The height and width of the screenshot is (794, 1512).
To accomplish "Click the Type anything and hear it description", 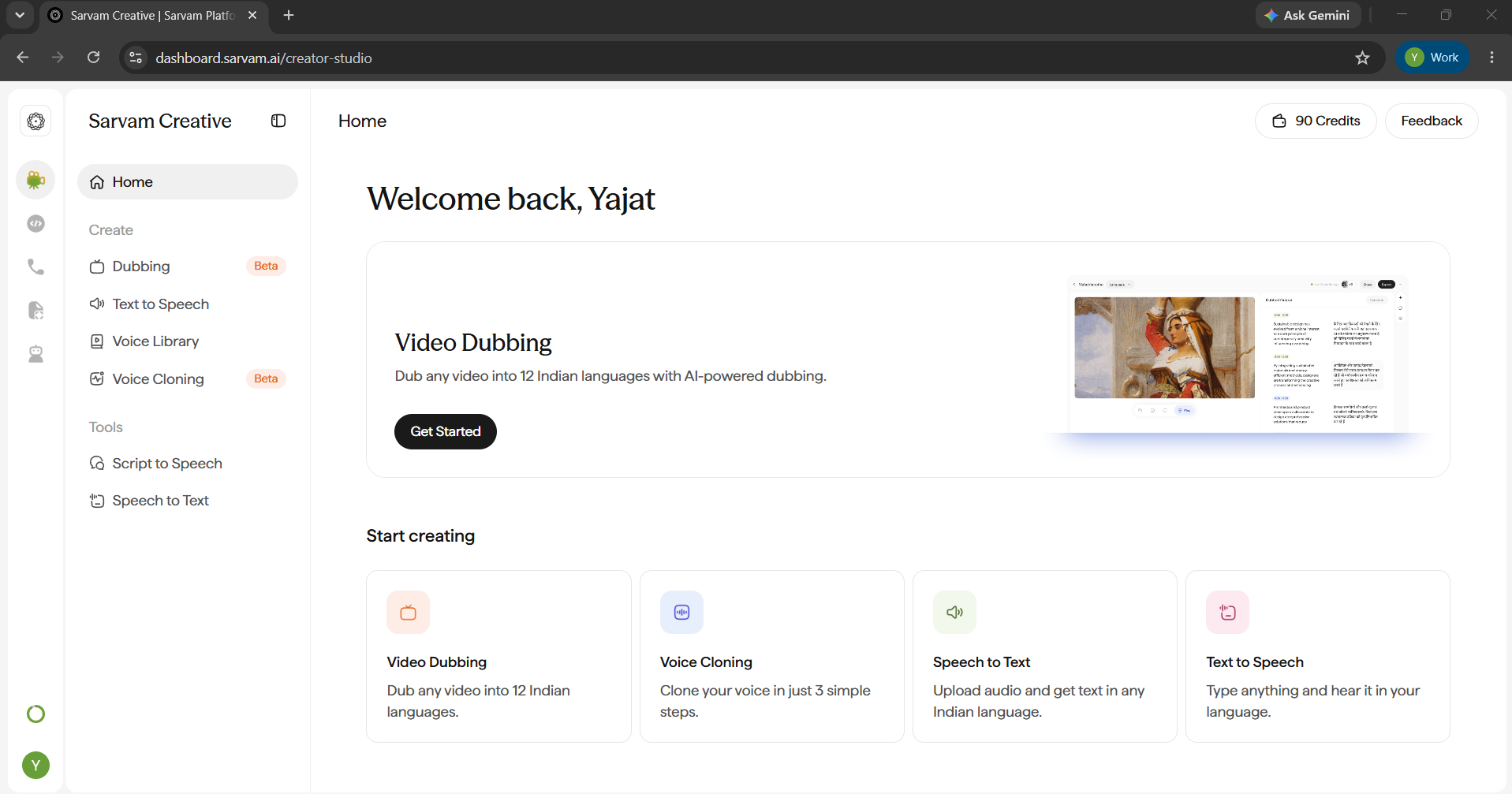I will click(x=1312, y=701).
